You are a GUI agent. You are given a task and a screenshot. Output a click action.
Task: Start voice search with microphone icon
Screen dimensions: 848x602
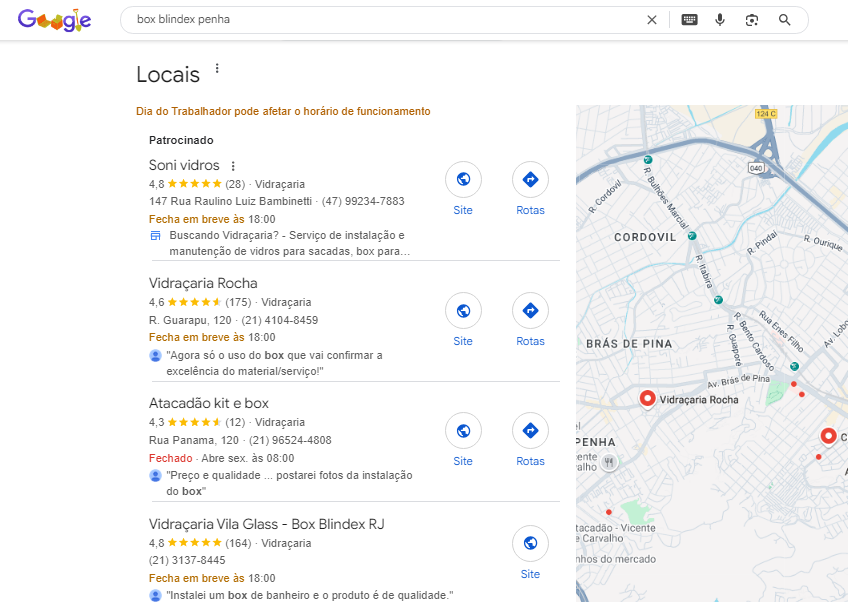pos(720,20)
